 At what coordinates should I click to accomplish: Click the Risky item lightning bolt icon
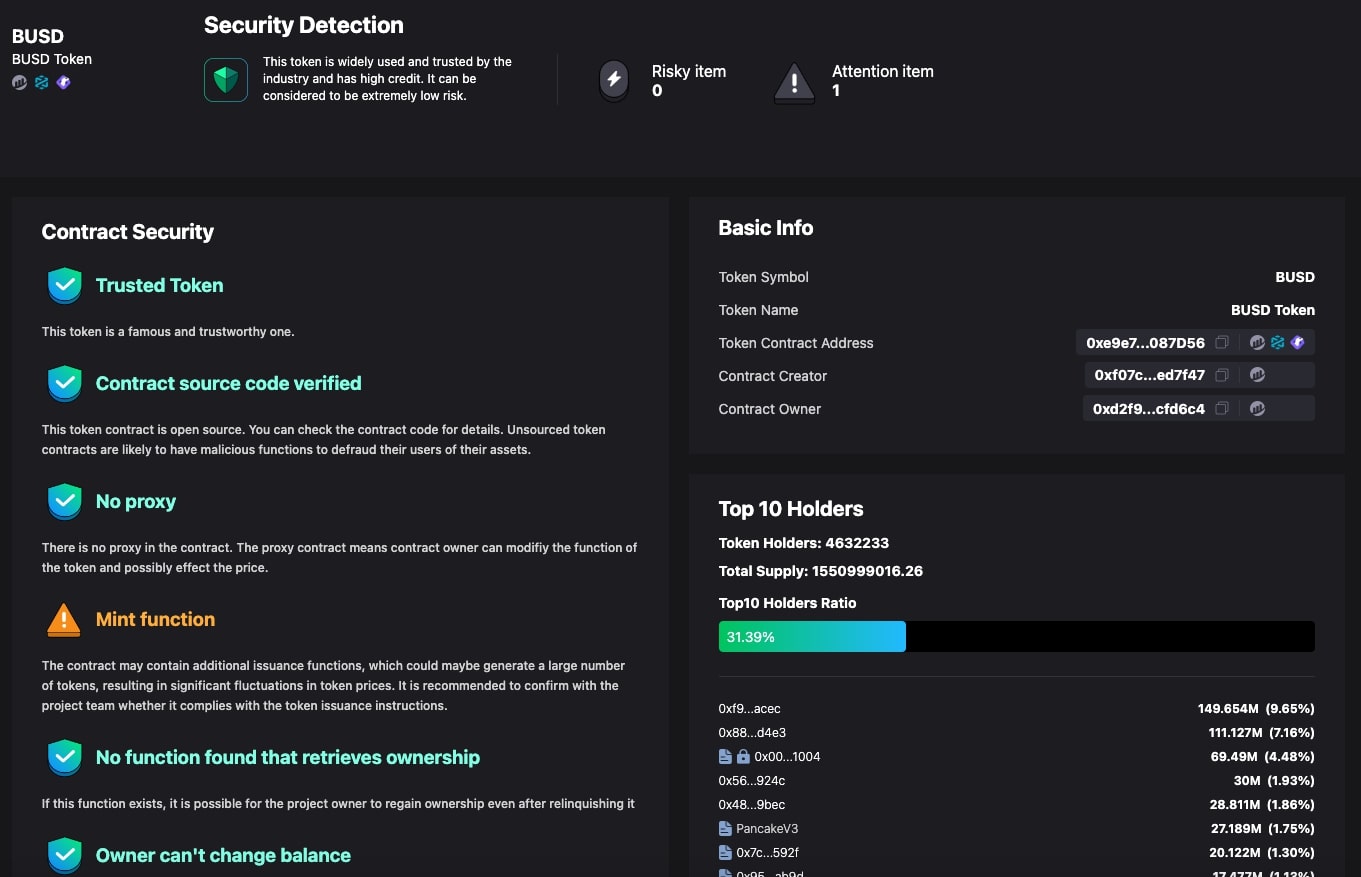(614, 80)
